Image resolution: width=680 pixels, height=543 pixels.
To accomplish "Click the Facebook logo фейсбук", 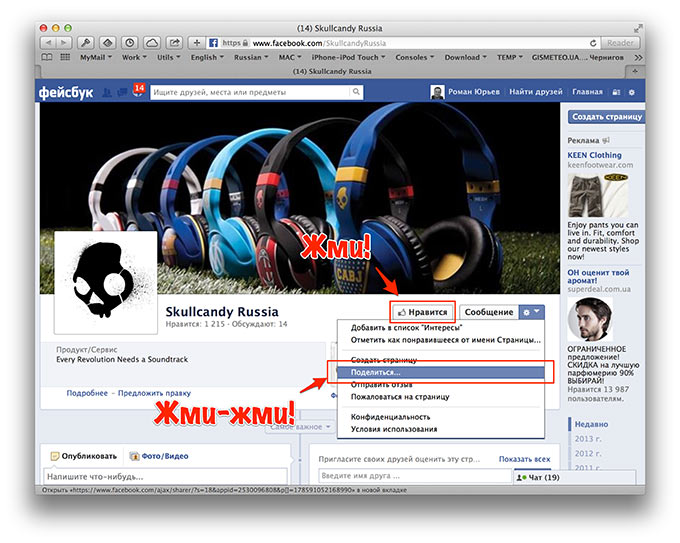I will click(66, 92).
